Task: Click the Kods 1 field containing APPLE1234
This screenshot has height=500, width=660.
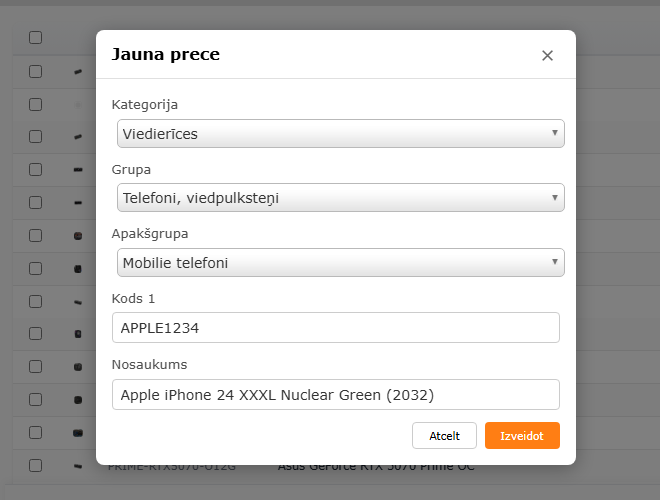Action: [x=335, y=328]
